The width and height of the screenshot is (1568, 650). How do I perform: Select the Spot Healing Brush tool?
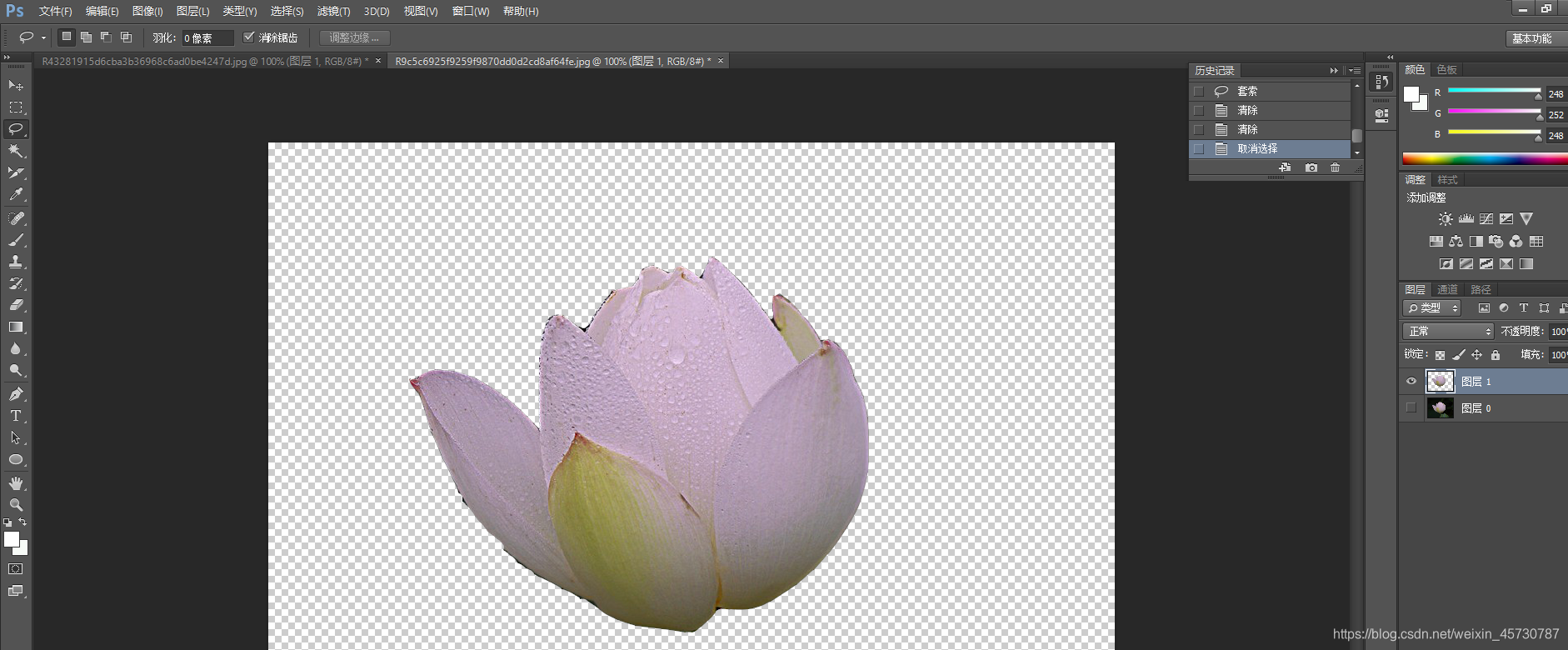(16, 218)
